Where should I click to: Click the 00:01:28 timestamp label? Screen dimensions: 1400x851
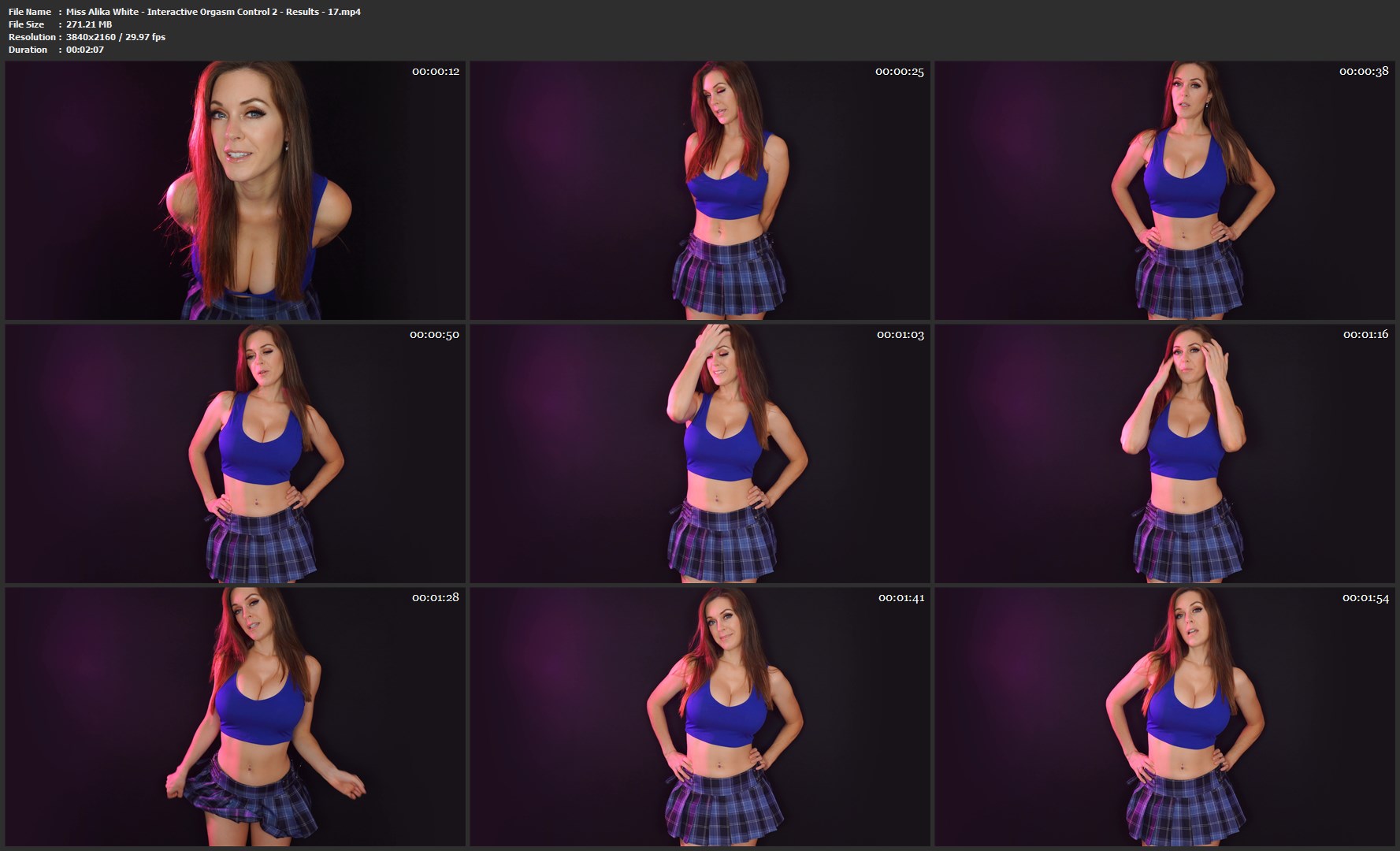435,598
